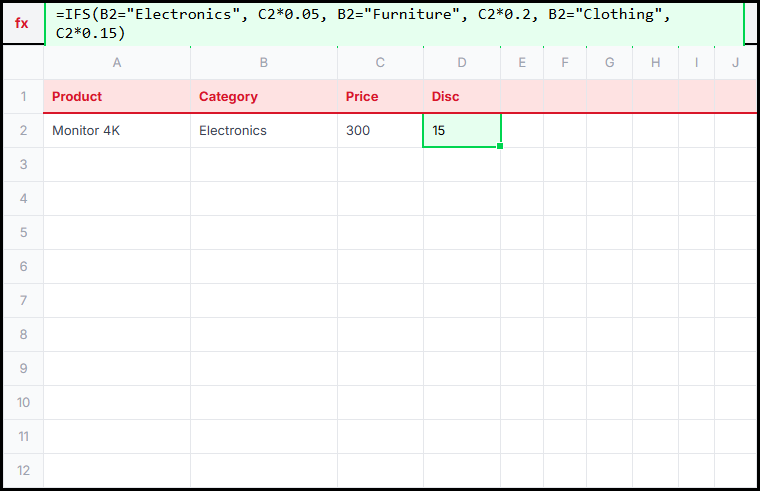Select row 12 header
Image resolution: width=760 pixels, height=491 pixels.
click(23, 470)
